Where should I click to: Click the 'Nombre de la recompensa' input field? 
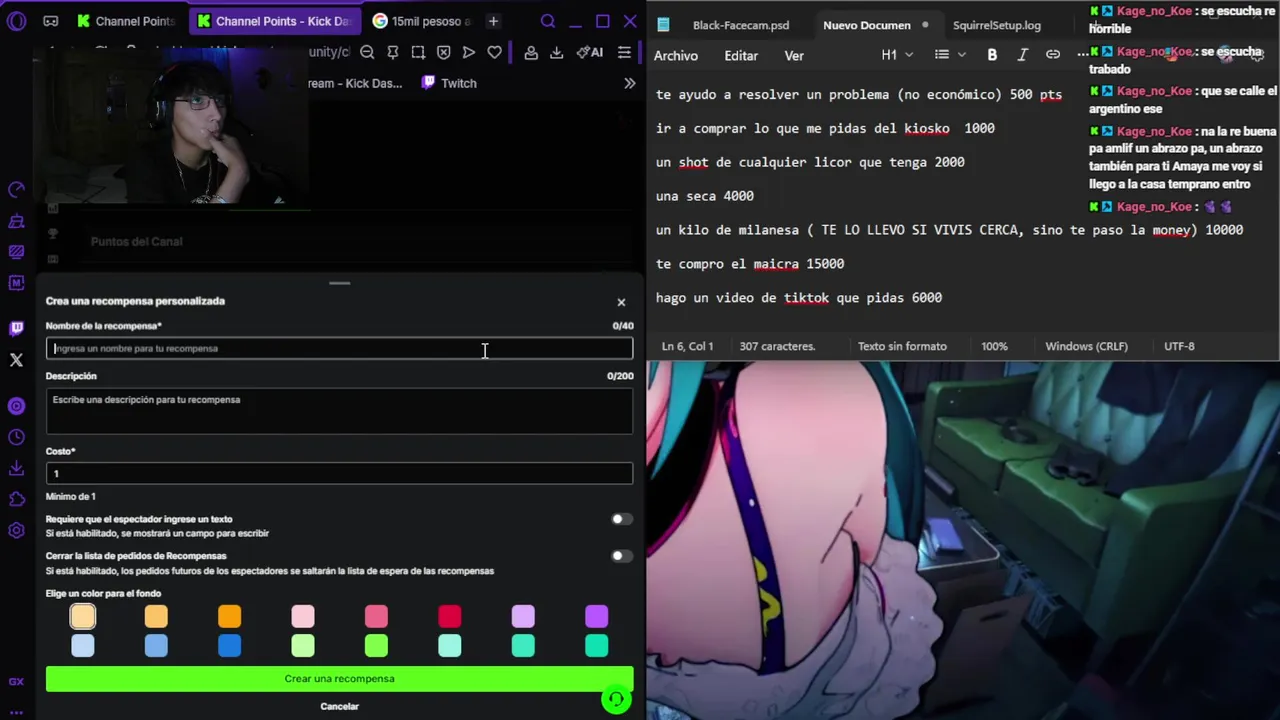[339, 348]
